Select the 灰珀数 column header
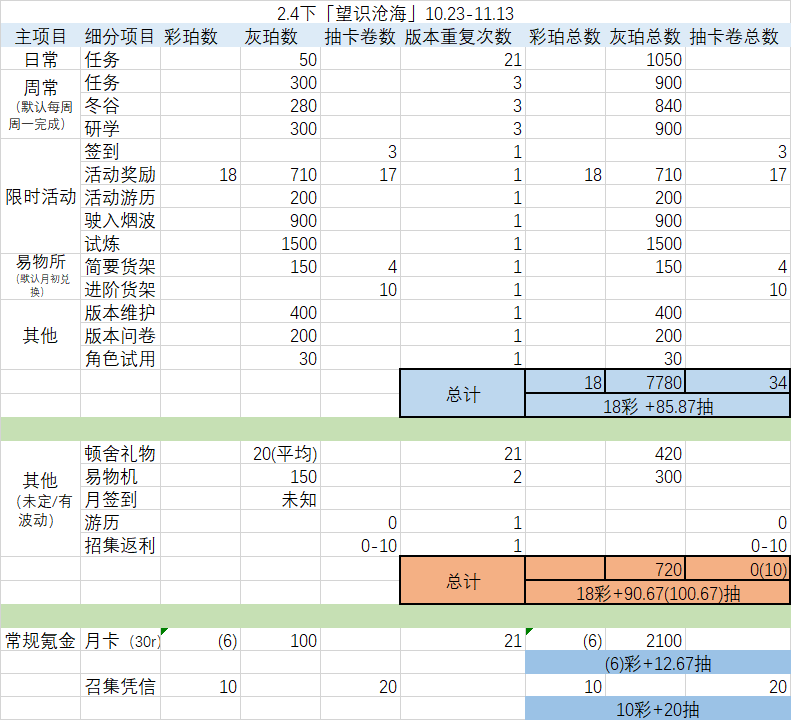 click(280, 36)
